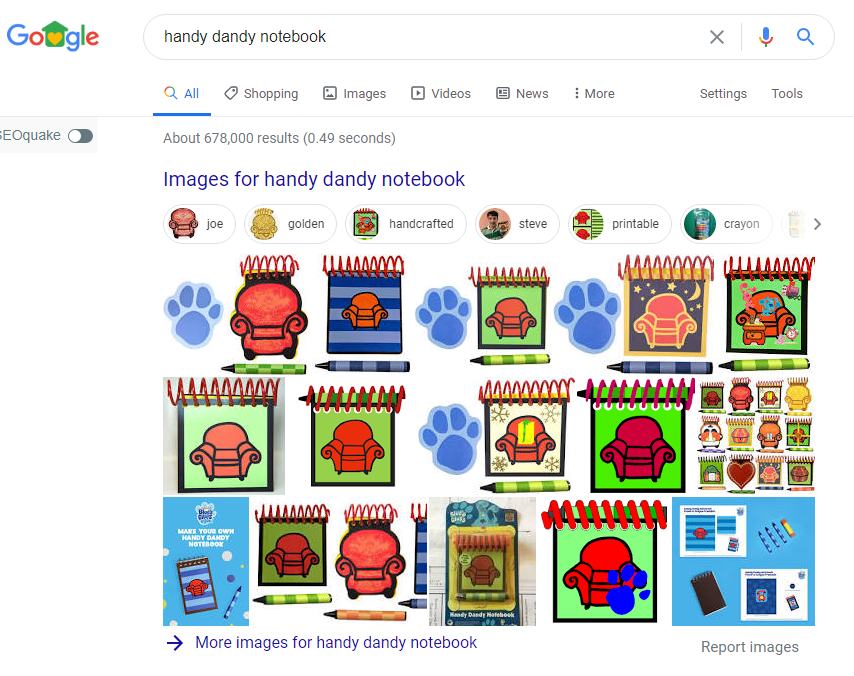
Task: Select the 'golden' image filter chip
Action: pyautogui.click(x=290, y=223)
